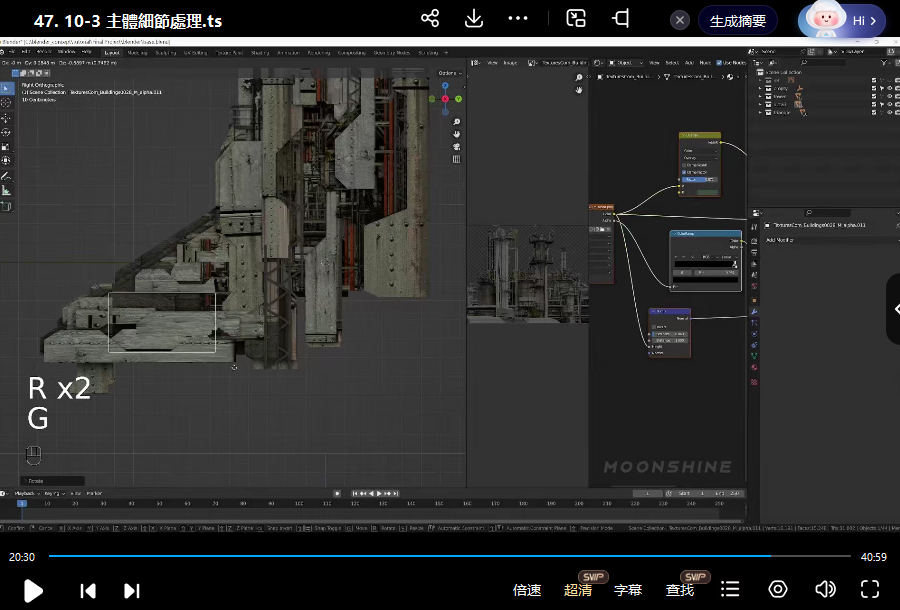Toggle the 字幕 subtitles option
This screenshot has height=610, width=900.
(628, 590)
